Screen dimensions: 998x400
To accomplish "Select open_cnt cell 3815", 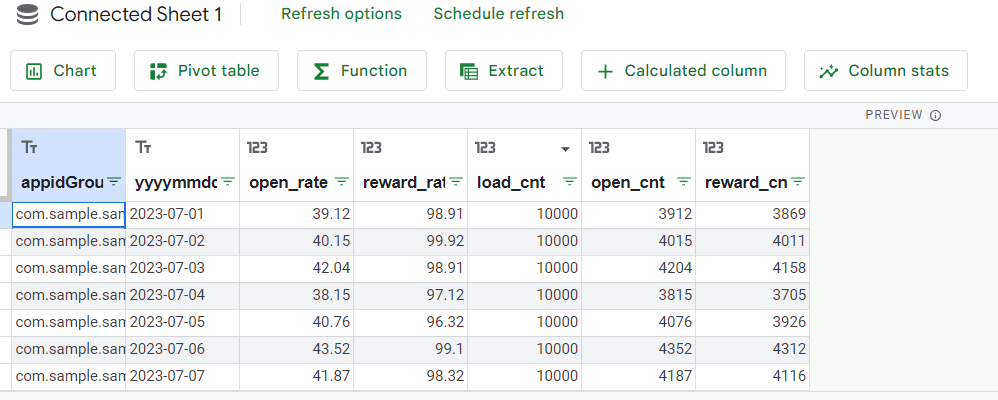I will (x=638, y=296).
